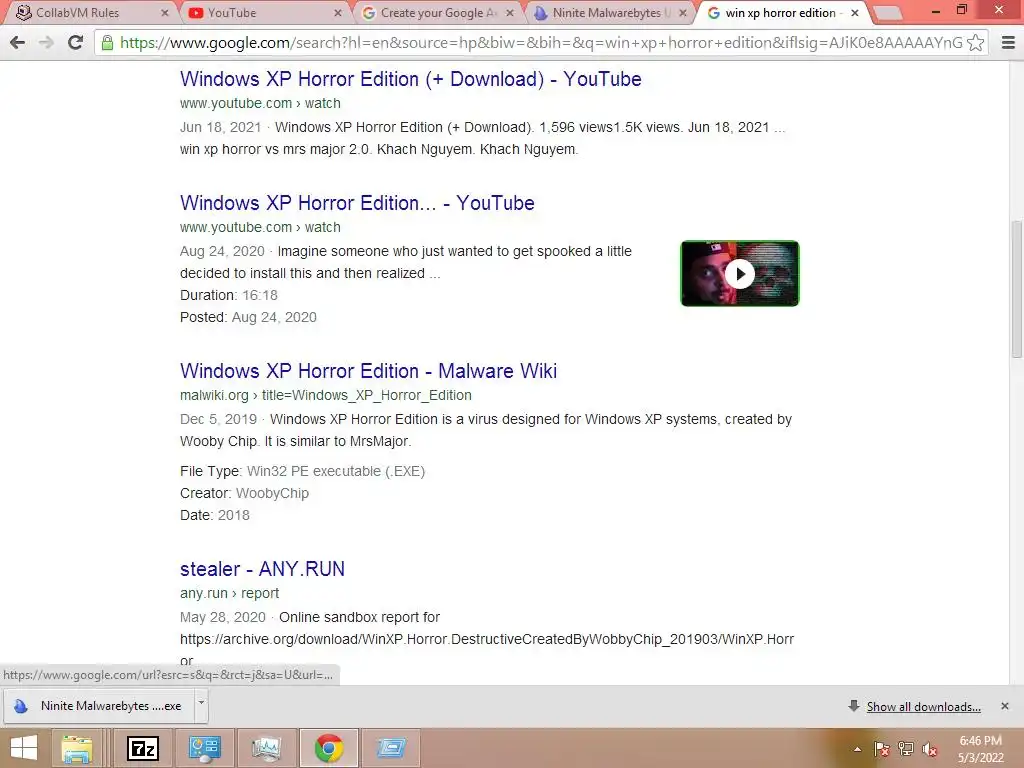Click the muted volume tray icon
Screen dimensions: 1024x768
tap(930, 750)
